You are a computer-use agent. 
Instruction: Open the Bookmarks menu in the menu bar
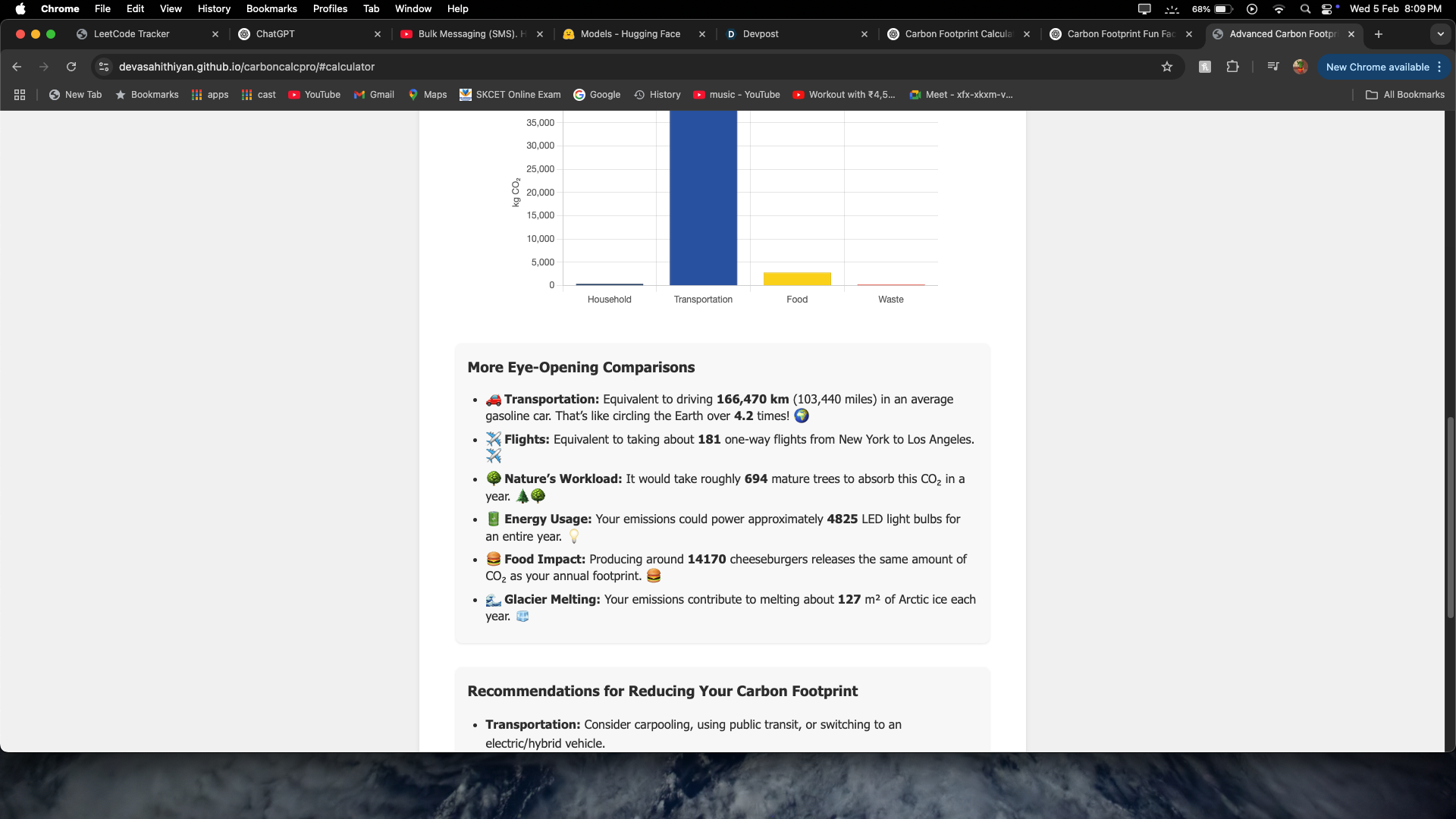click(x=271, y=8)
